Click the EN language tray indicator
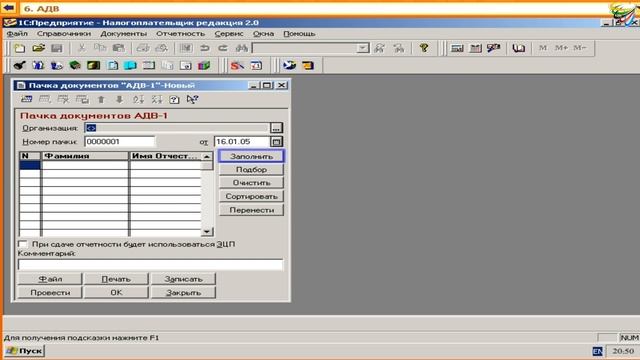The height and width of the screenshot is (360, 640). coord(597,351)
